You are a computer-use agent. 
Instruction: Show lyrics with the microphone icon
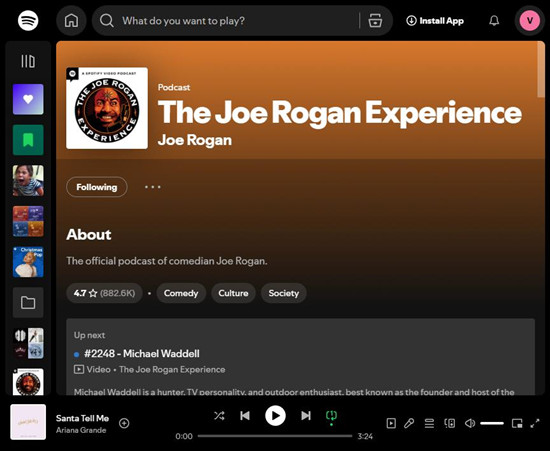tap(409, 423)
